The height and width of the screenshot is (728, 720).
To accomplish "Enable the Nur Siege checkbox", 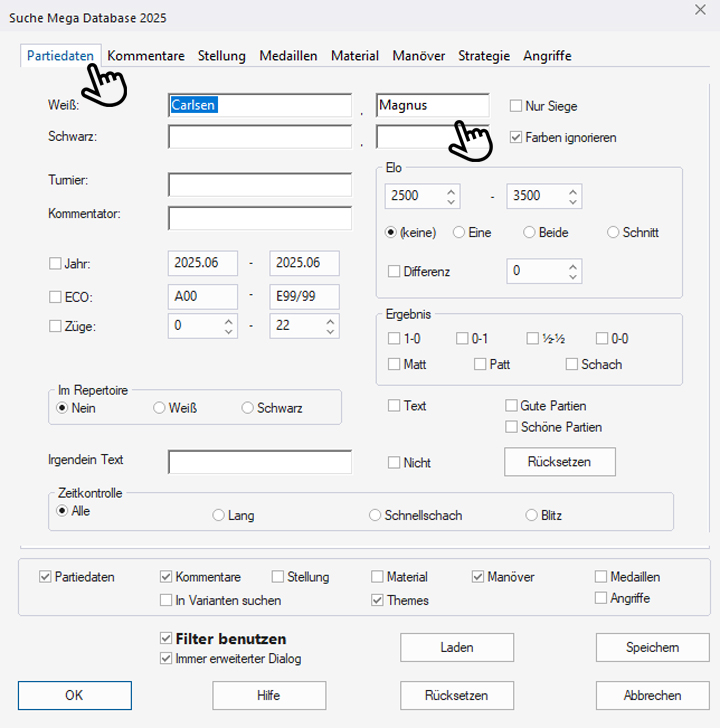I will (x=516, y=106).
